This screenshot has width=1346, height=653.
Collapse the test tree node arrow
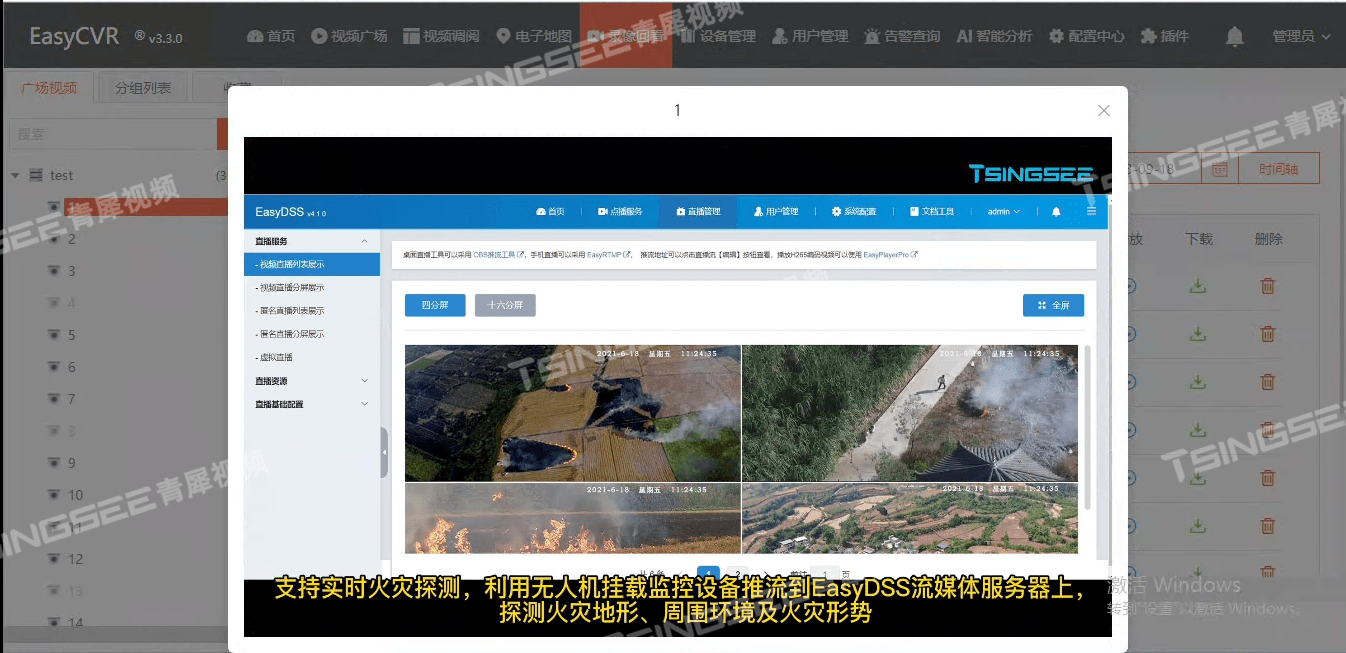16,176
